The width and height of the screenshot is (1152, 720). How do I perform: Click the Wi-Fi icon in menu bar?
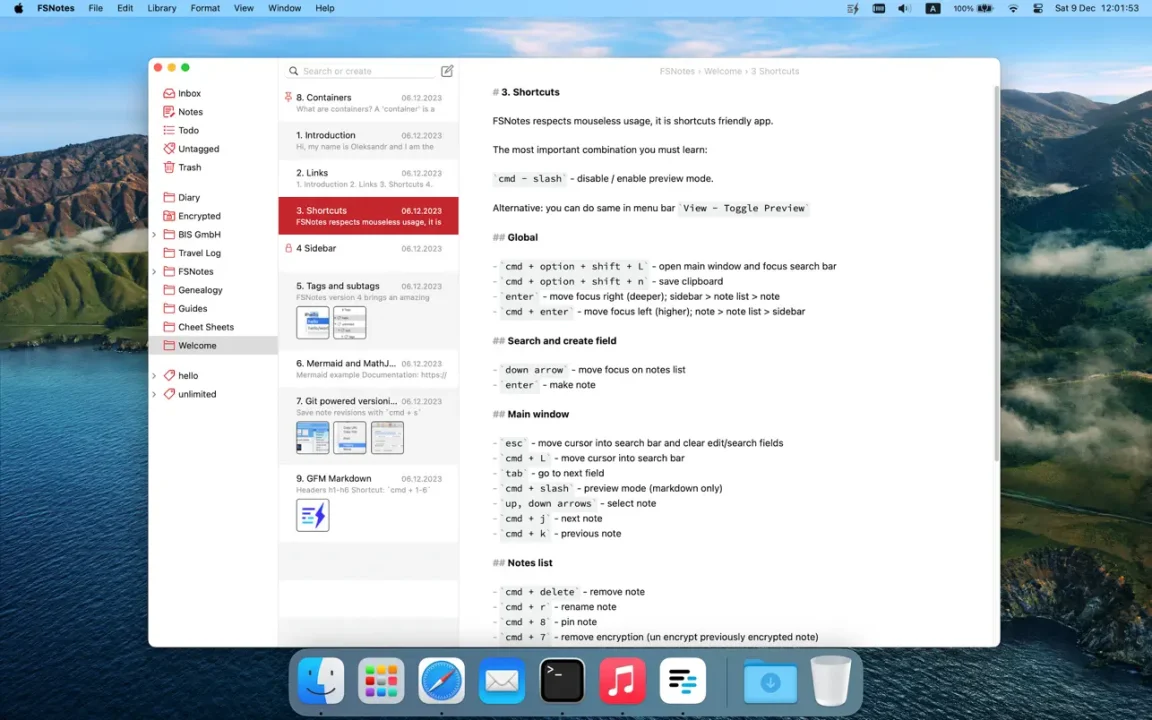[1013, 8]
